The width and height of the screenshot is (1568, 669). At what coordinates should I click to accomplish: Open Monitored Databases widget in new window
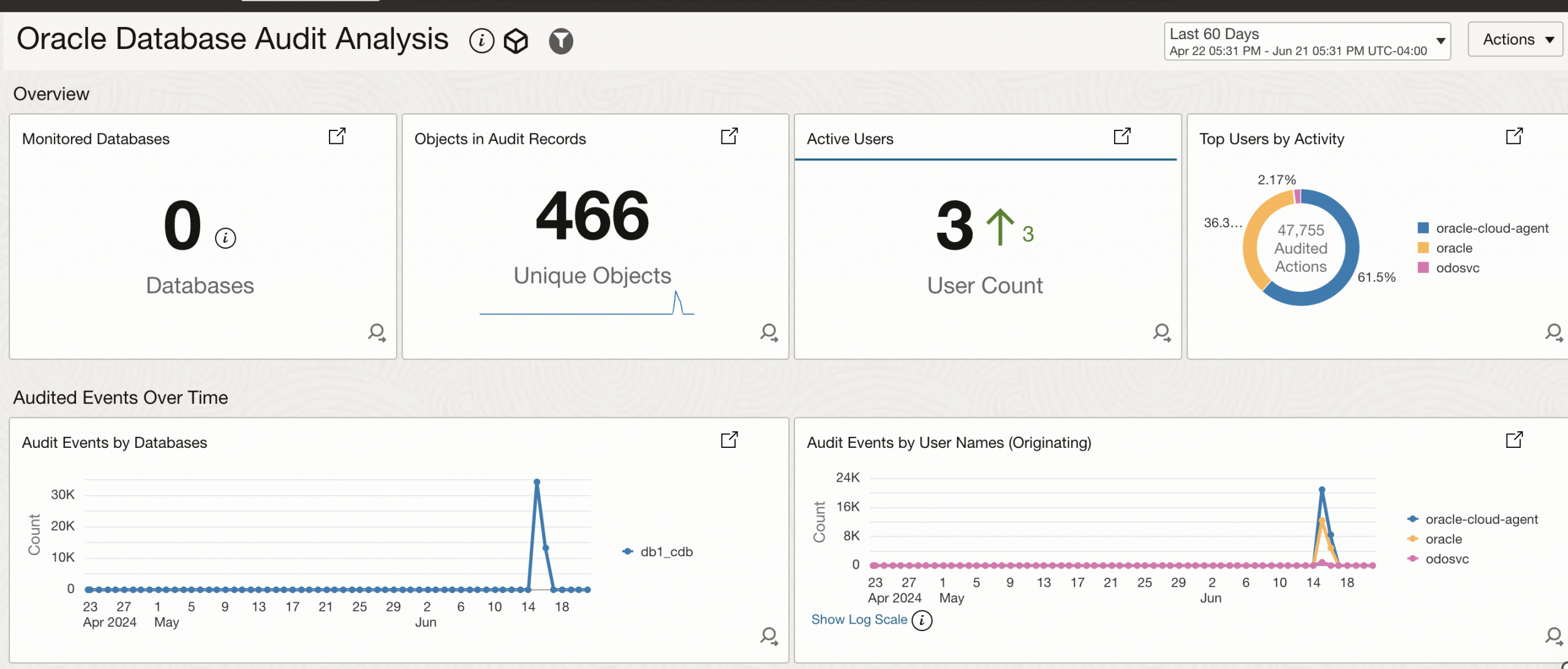[x=337, y=136]
